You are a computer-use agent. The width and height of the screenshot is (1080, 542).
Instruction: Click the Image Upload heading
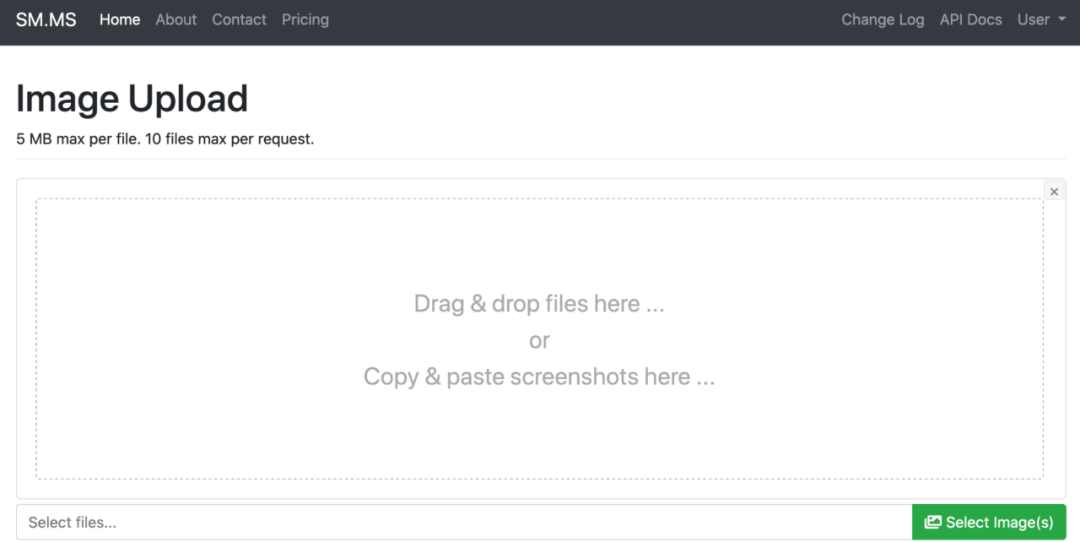click(132, 99)
